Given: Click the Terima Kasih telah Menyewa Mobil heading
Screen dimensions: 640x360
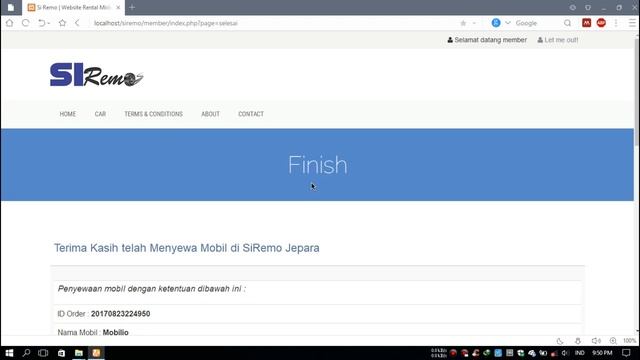Looking at the screenshot, I should (187, 248).
